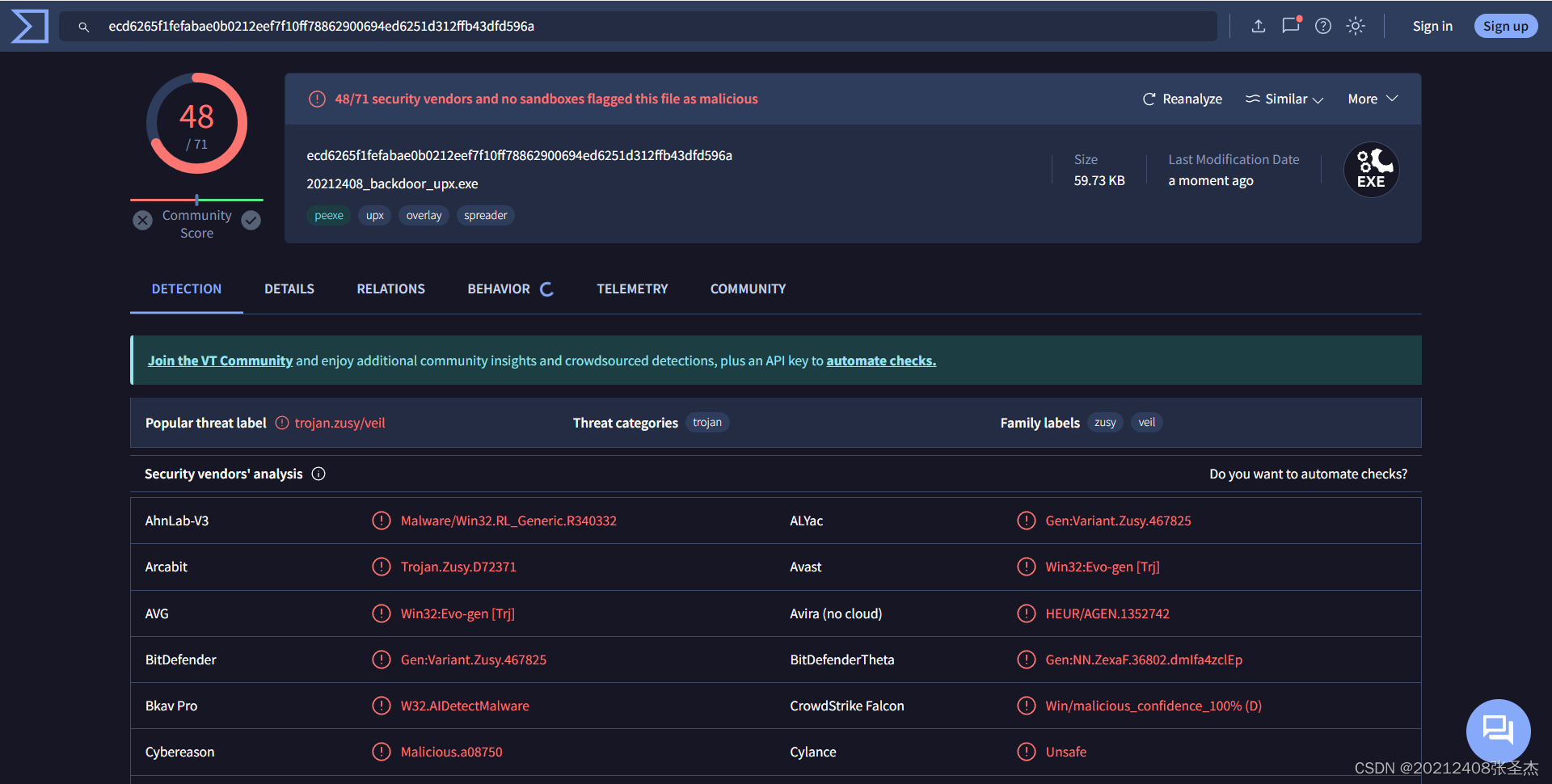Click the Trojan.Zusy.D72371 detection
1552x784 pixels.
pyautogui.click(x=458, y=567)
